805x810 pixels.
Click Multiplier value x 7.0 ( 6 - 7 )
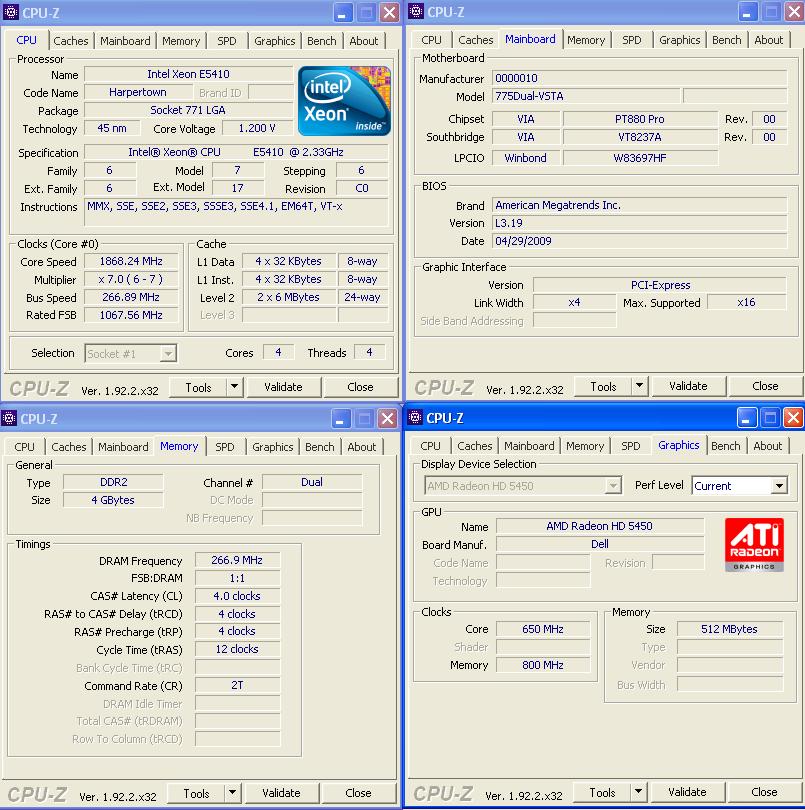pyautogui.click(x=131, y=279)
